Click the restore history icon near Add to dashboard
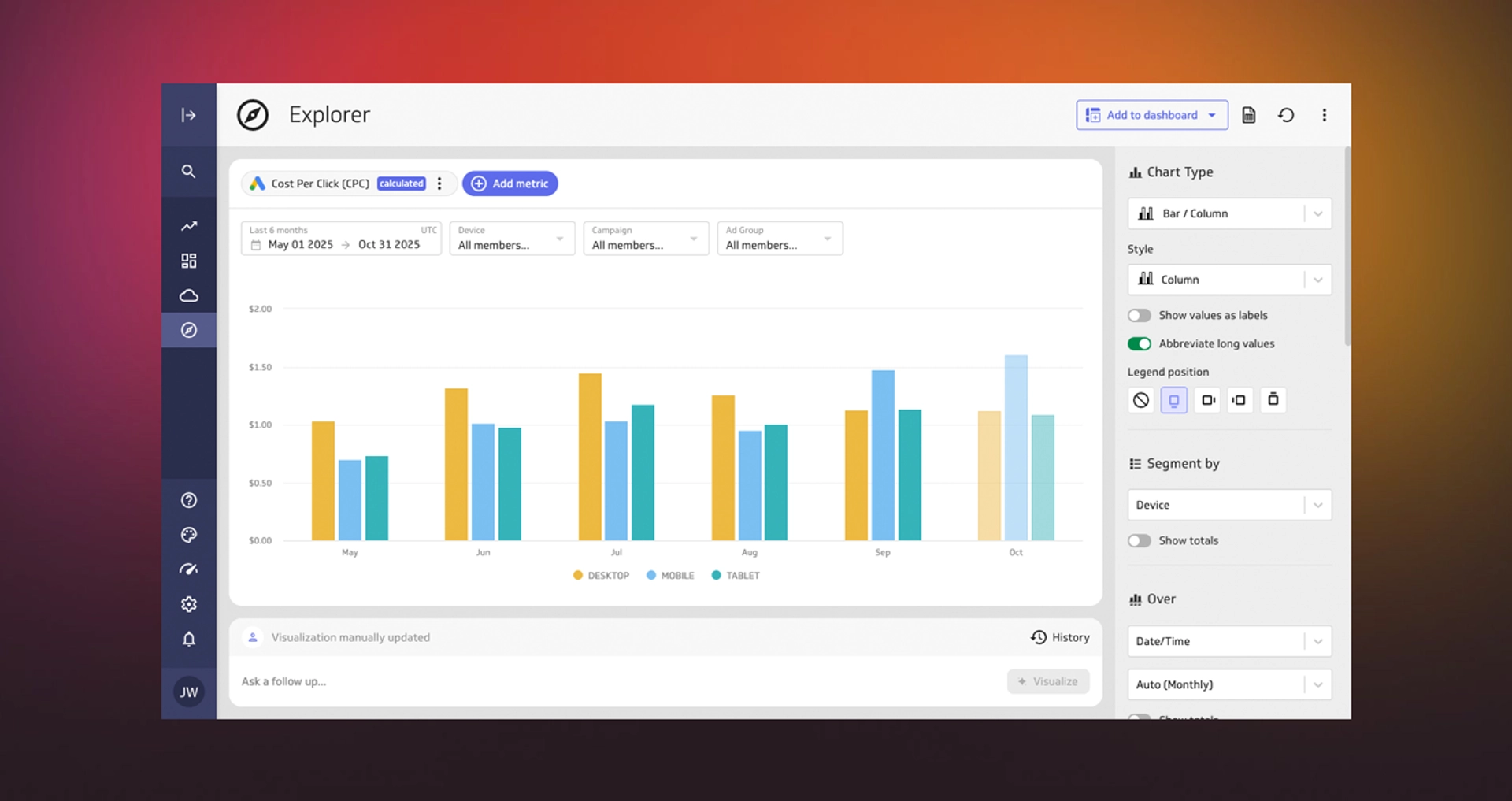Screen dimensions: 1512x801 [1286, 114]
